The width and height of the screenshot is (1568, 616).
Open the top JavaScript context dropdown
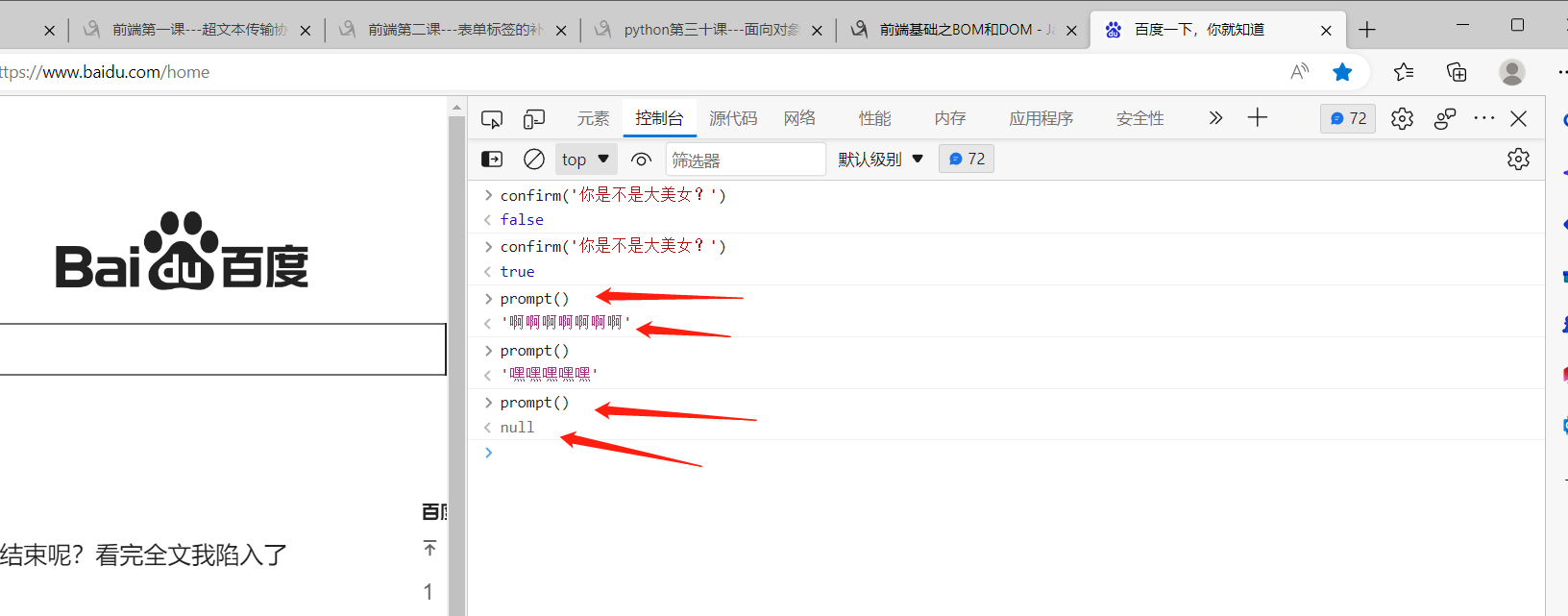(x=586, y=160)
